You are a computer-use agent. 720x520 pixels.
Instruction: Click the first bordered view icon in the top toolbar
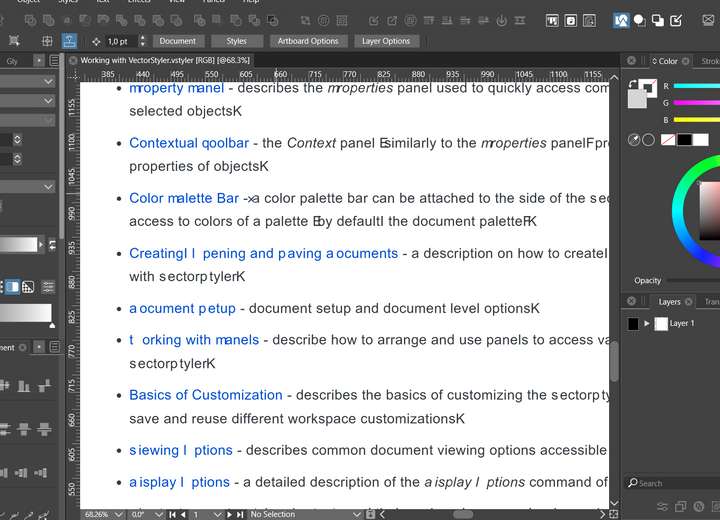tap(552, 21)
